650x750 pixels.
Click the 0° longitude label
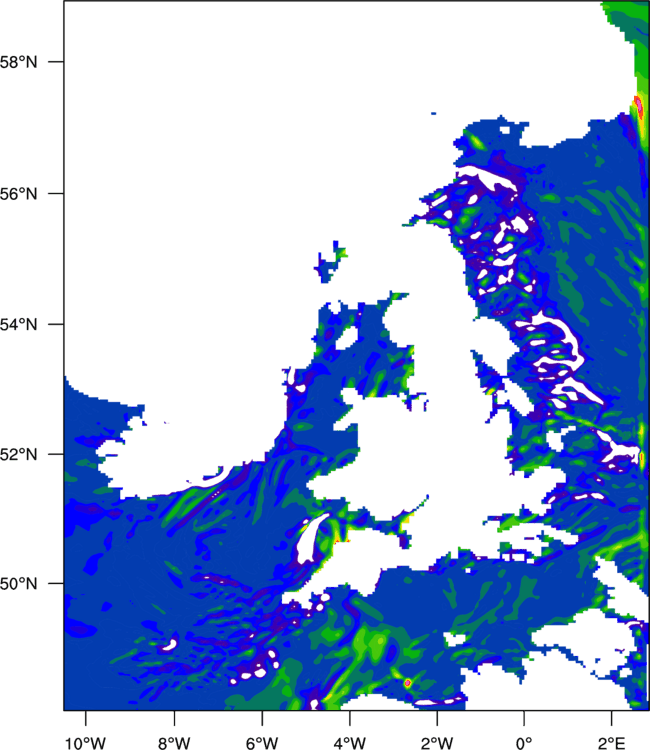[x=524, y=743]
